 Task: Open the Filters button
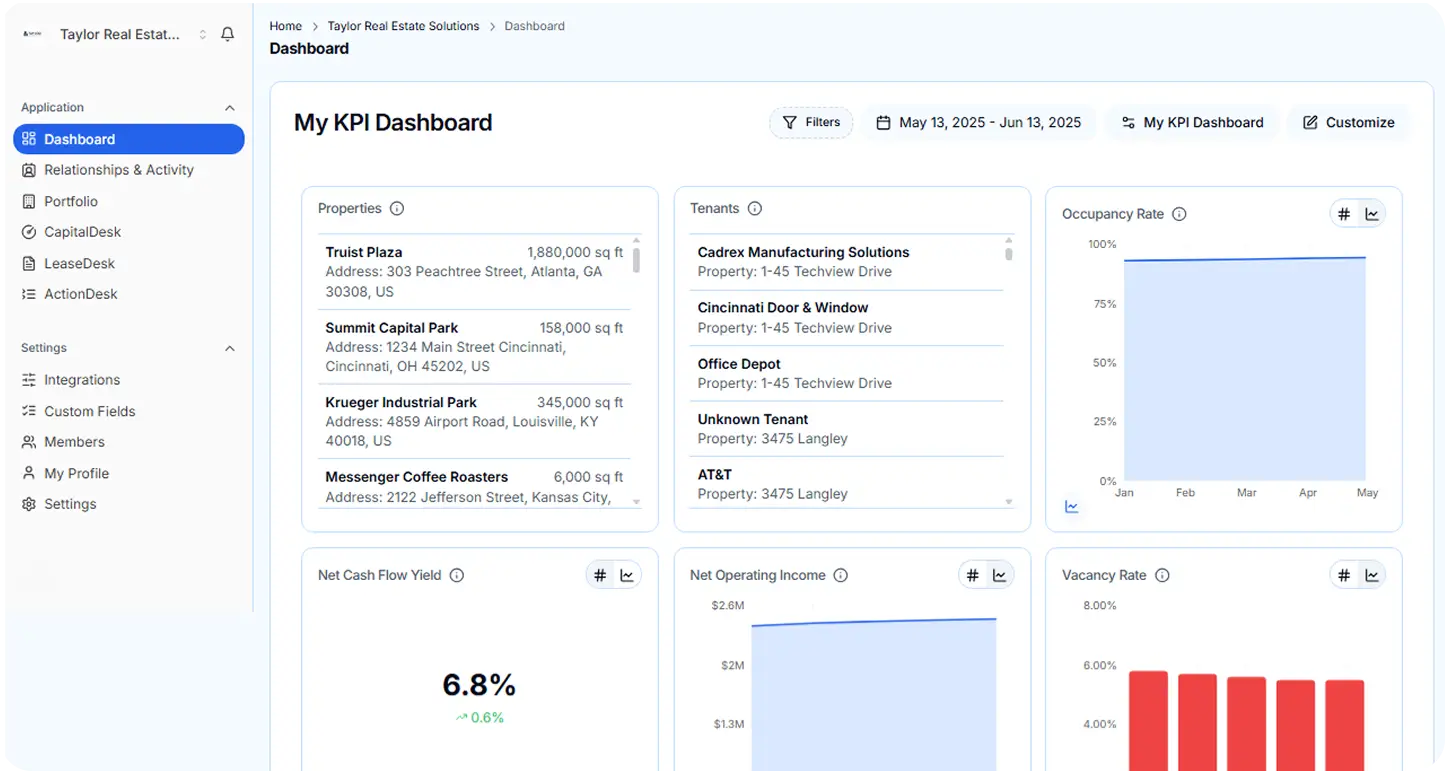point(811,122)
